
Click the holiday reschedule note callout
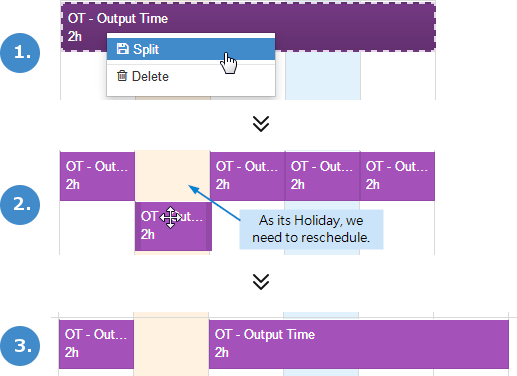point(311,229)
